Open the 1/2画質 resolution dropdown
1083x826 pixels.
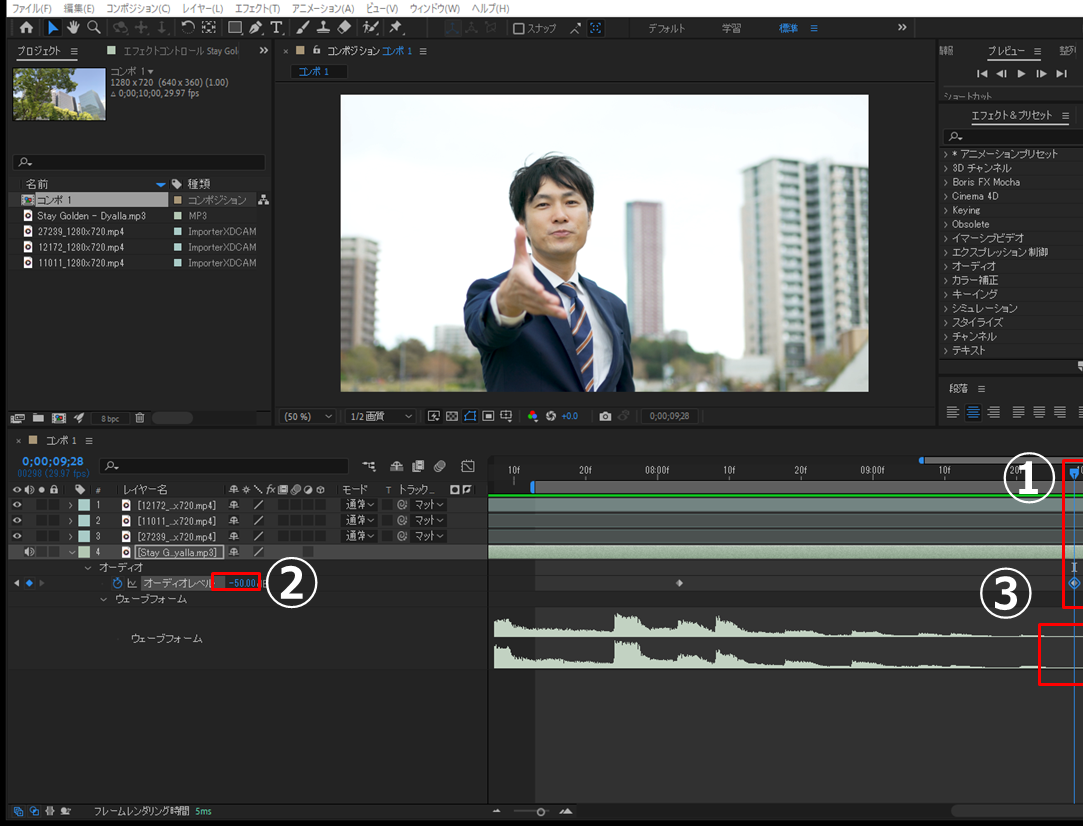[x=381, y=416]
